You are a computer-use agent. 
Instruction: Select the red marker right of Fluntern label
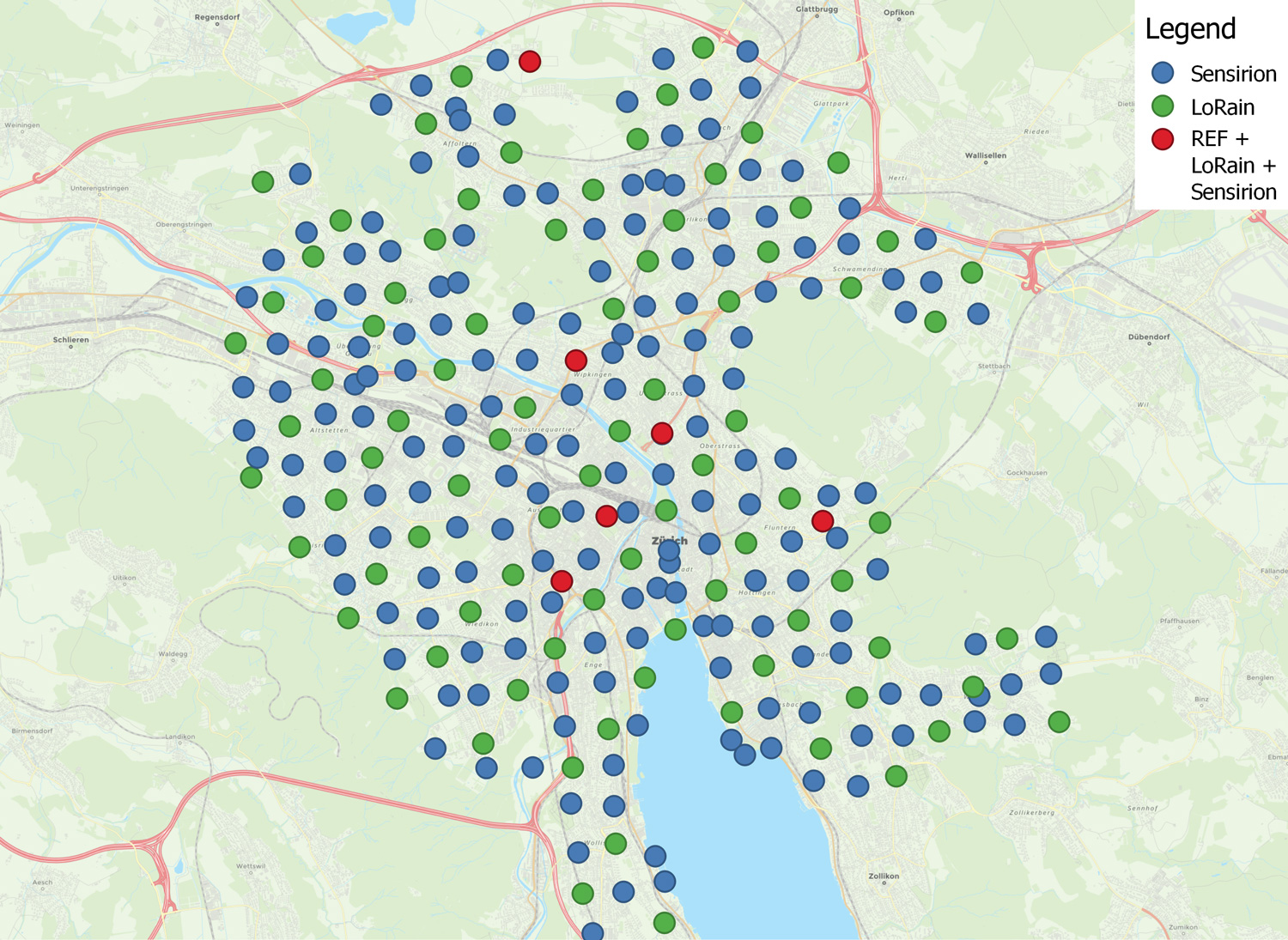pyautogui.click(x=823, y=520)
